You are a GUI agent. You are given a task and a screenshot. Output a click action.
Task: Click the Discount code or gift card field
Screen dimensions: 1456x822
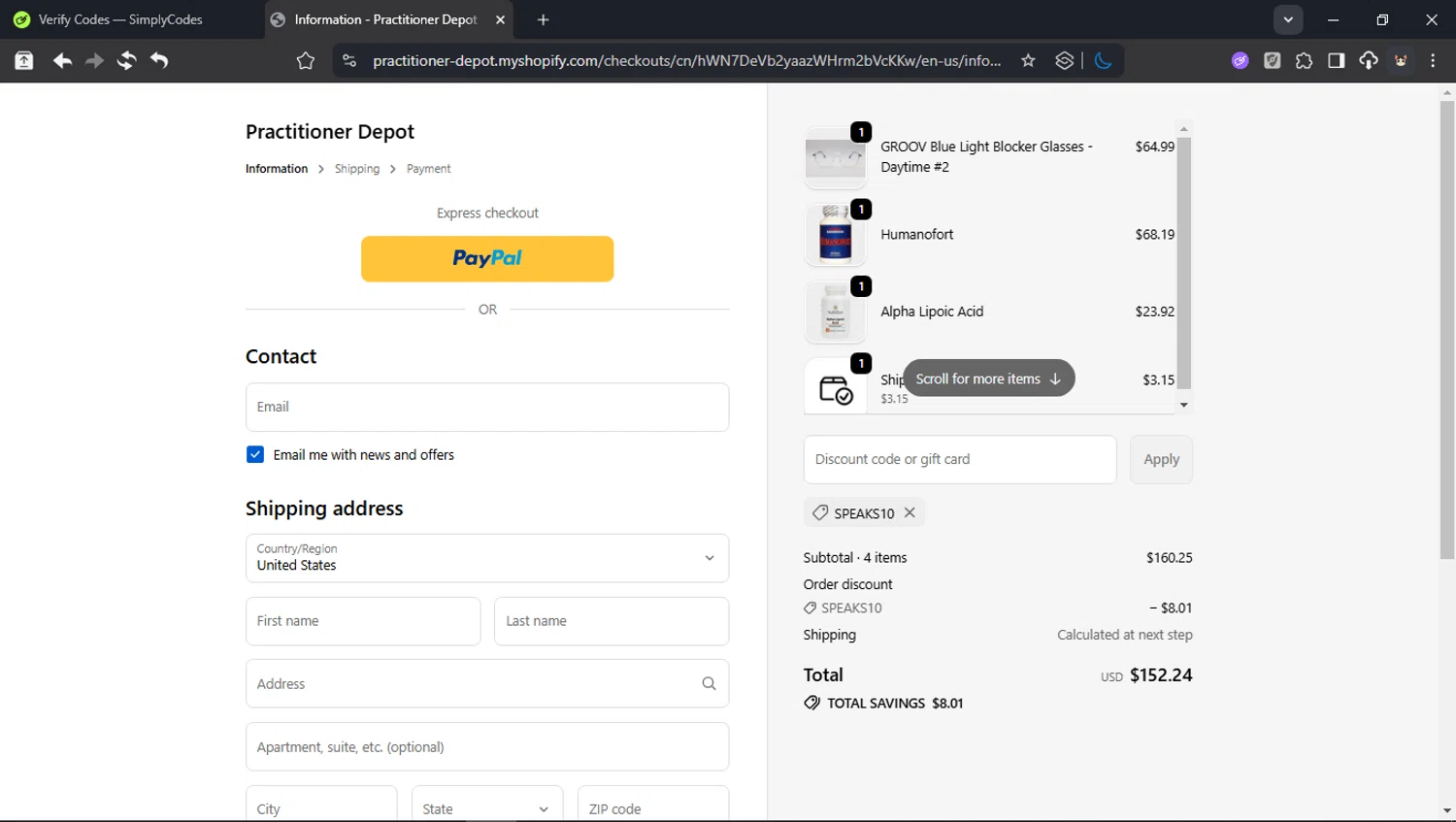pos(960,459)
